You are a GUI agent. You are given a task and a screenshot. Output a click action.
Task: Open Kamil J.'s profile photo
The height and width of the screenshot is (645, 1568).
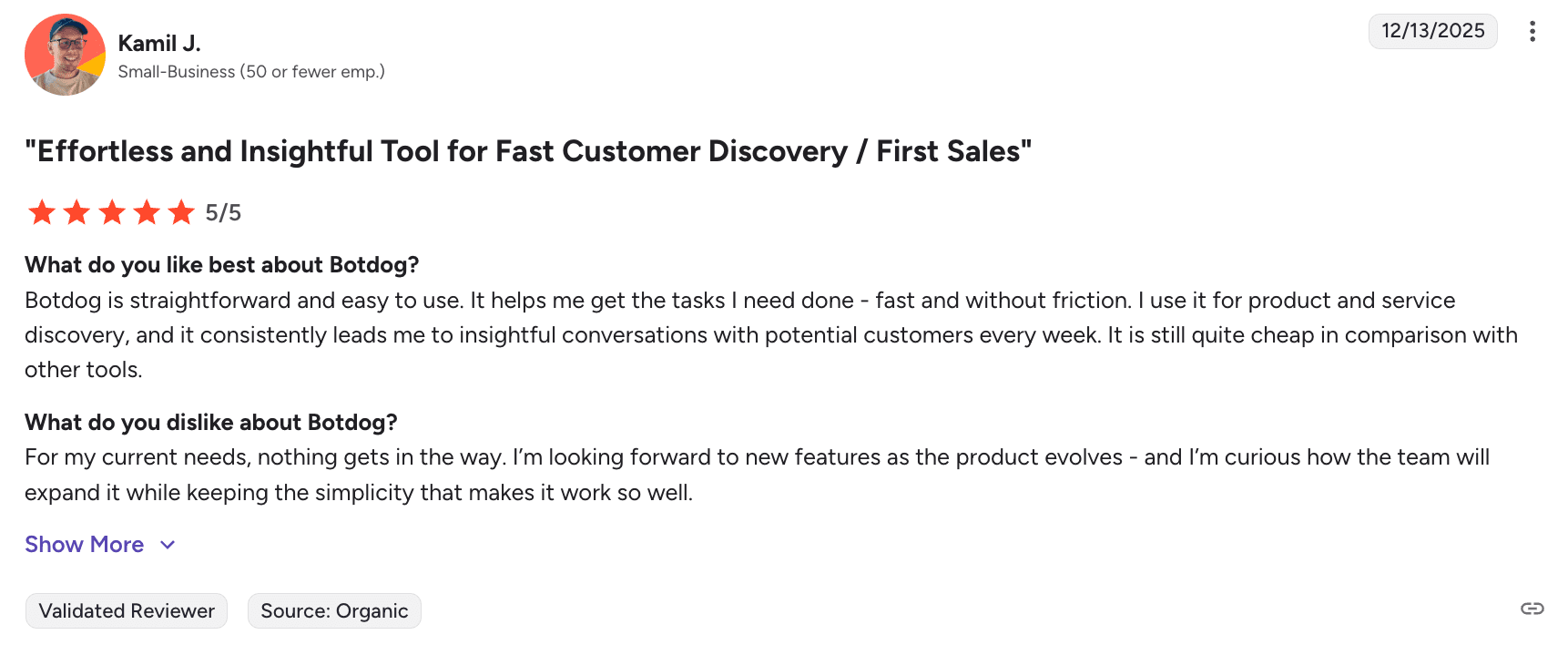65,55
